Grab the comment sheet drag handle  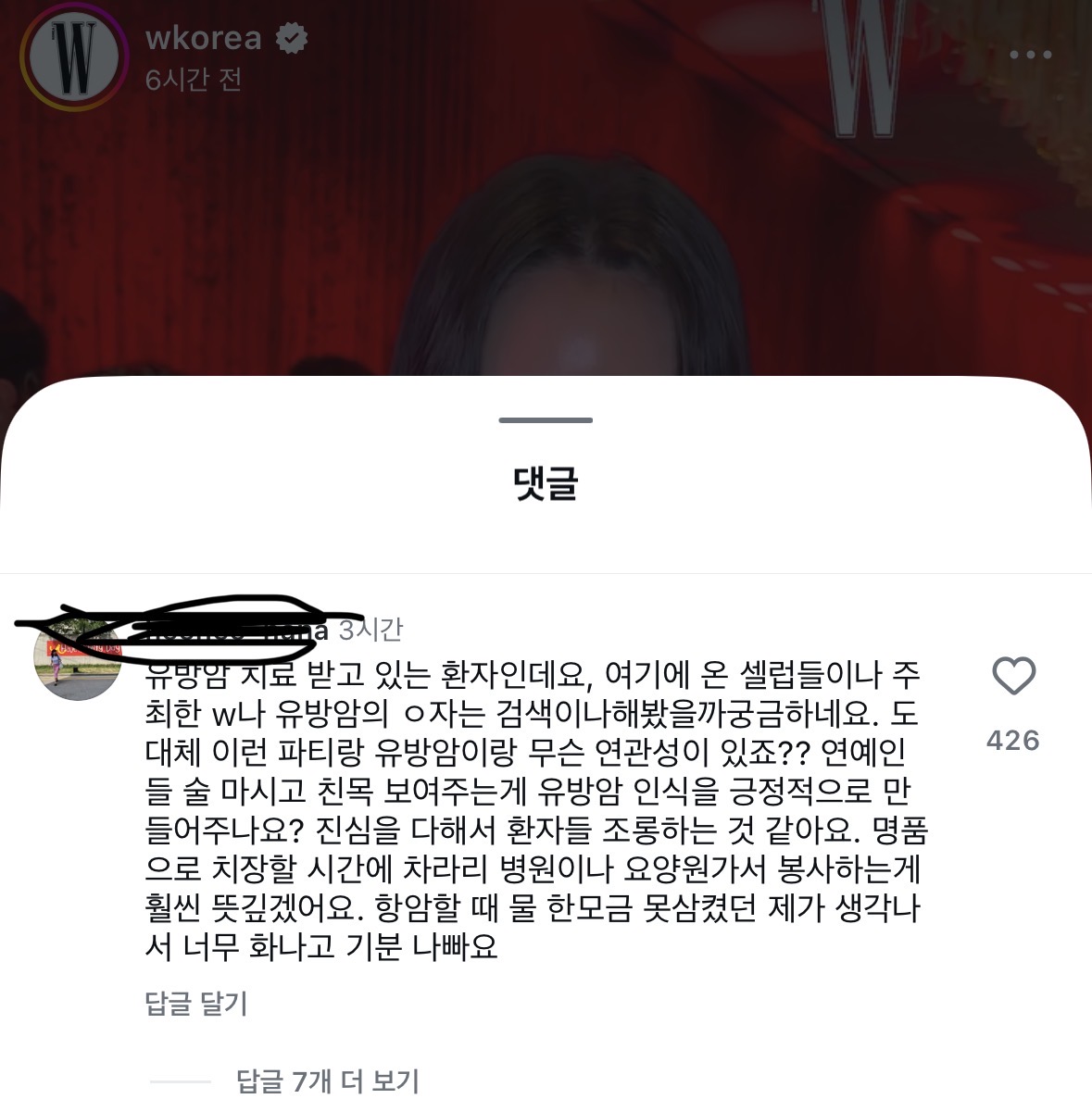point(546,419)
